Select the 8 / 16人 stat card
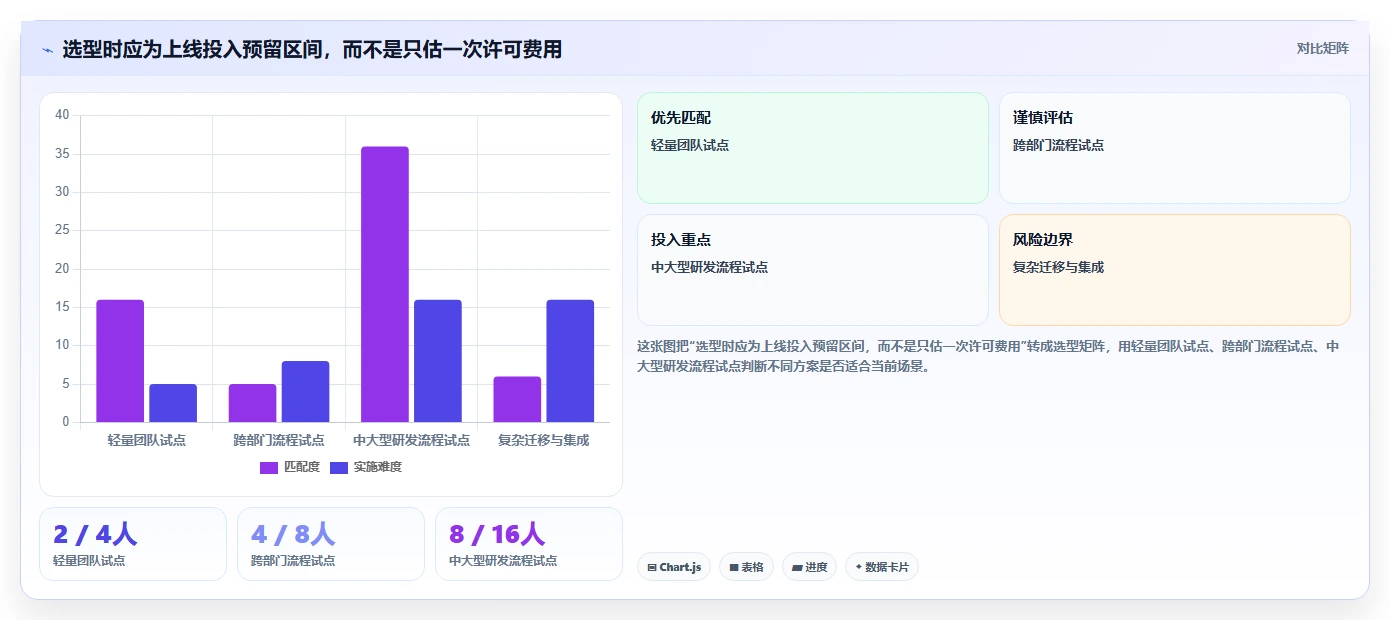Viewport: 1390px width, 620px height. [x=529, y=544]
